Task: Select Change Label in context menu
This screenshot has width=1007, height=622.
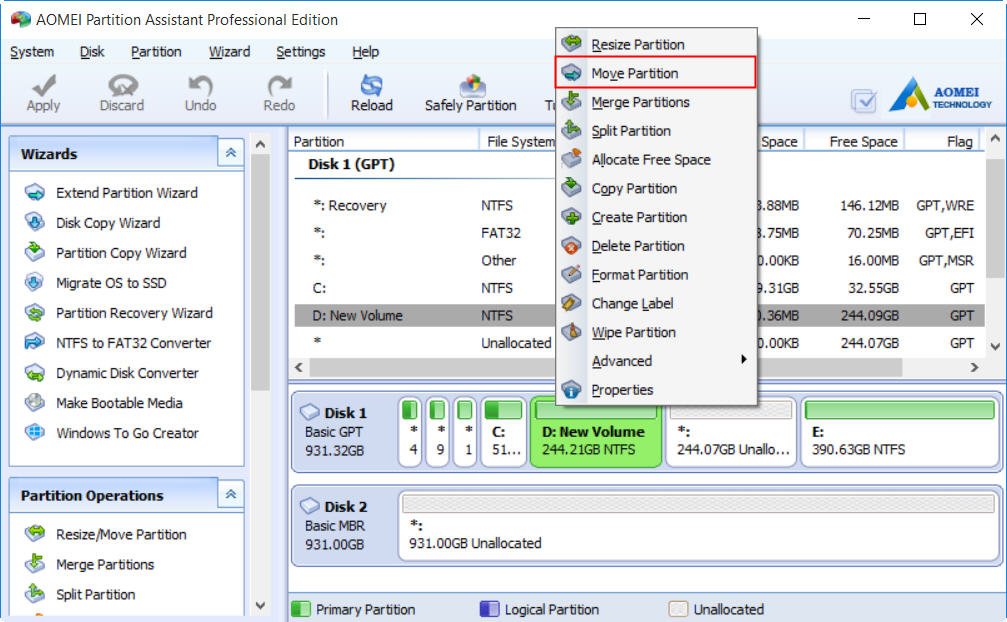Action: [x=656, y=304]
